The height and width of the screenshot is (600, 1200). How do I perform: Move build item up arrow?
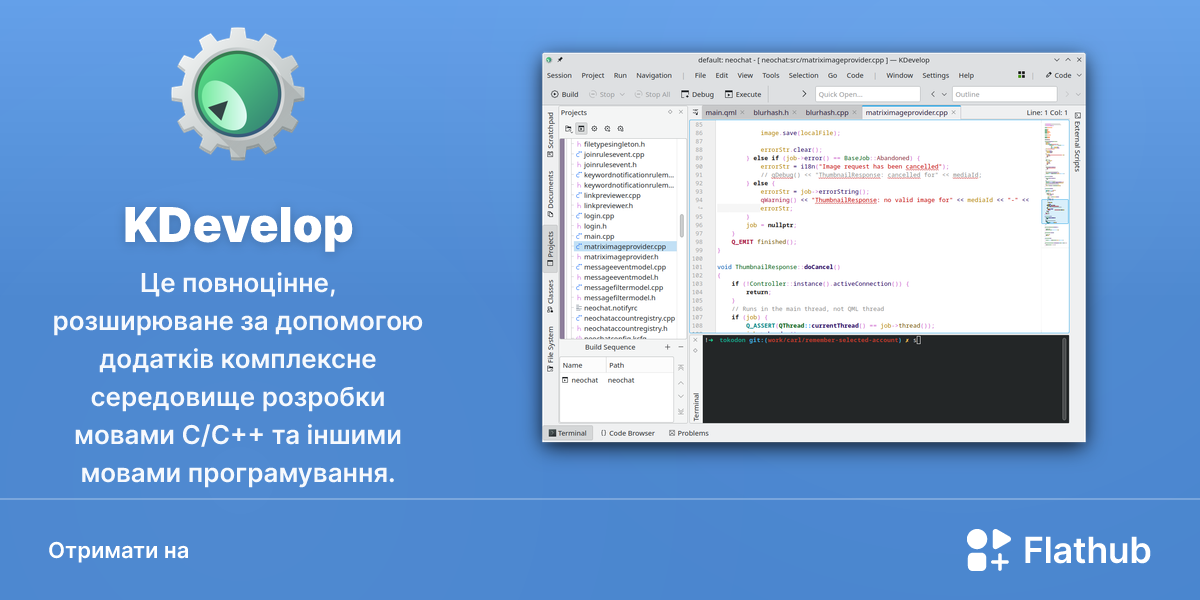click(682, 381)
